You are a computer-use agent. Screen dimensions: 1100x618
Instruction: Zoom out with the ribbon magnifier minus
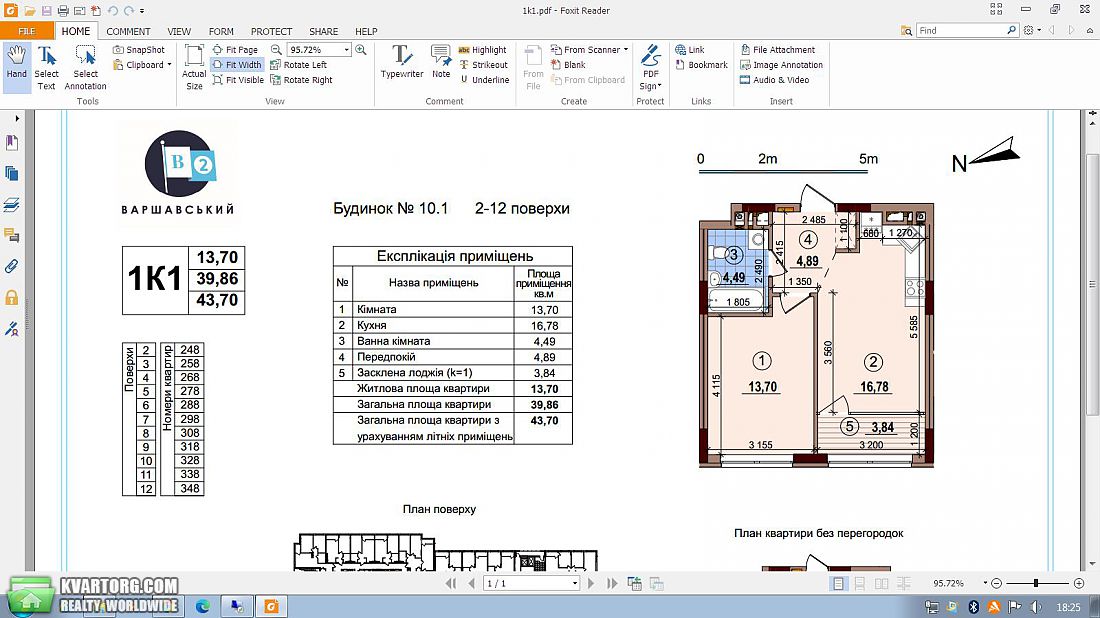tap(276, 50)
